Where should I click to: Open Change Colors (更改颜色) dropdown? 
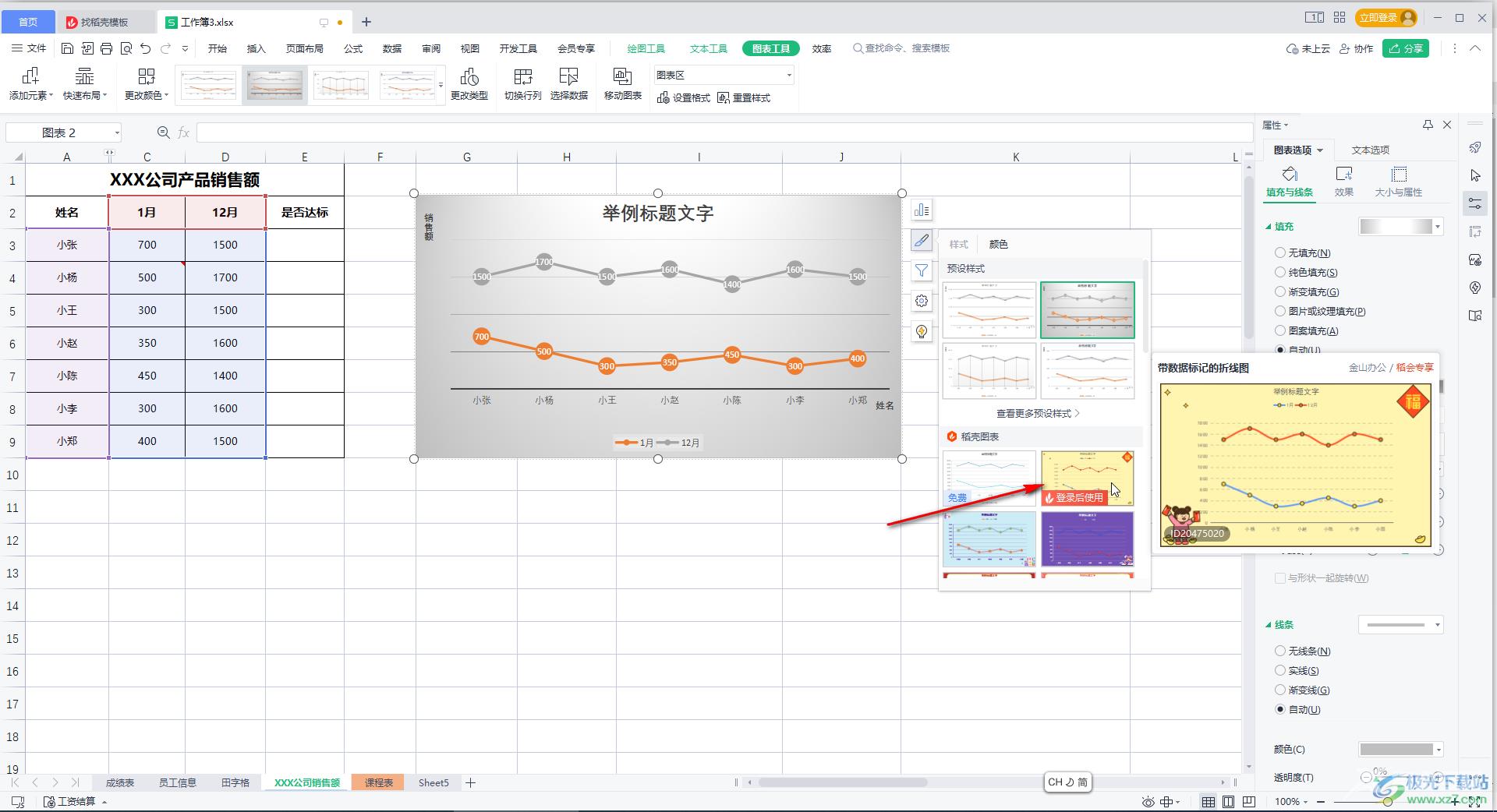pos(147,84)
